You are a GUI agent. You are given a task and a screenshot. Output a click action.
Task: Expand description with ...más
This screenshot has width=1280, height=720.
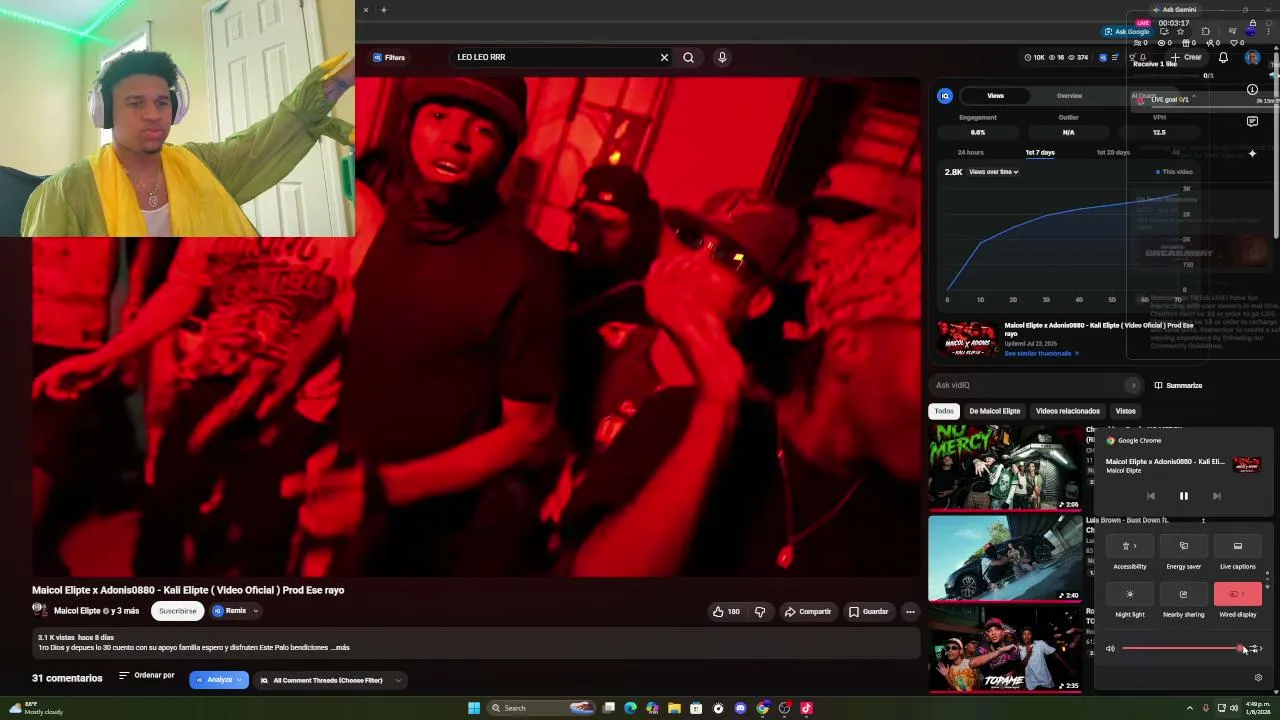tap(340, 648)
